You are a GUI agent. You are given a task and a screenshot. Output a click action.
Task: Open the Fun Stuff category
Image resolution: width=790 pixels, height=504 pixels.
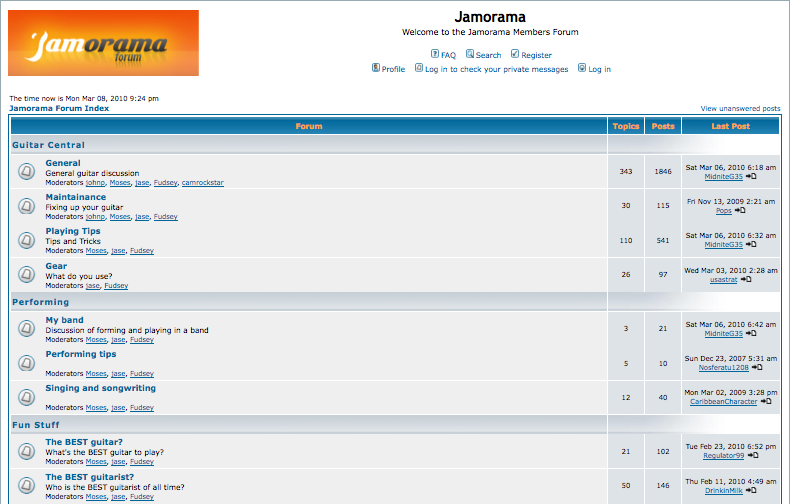[36, 425]
